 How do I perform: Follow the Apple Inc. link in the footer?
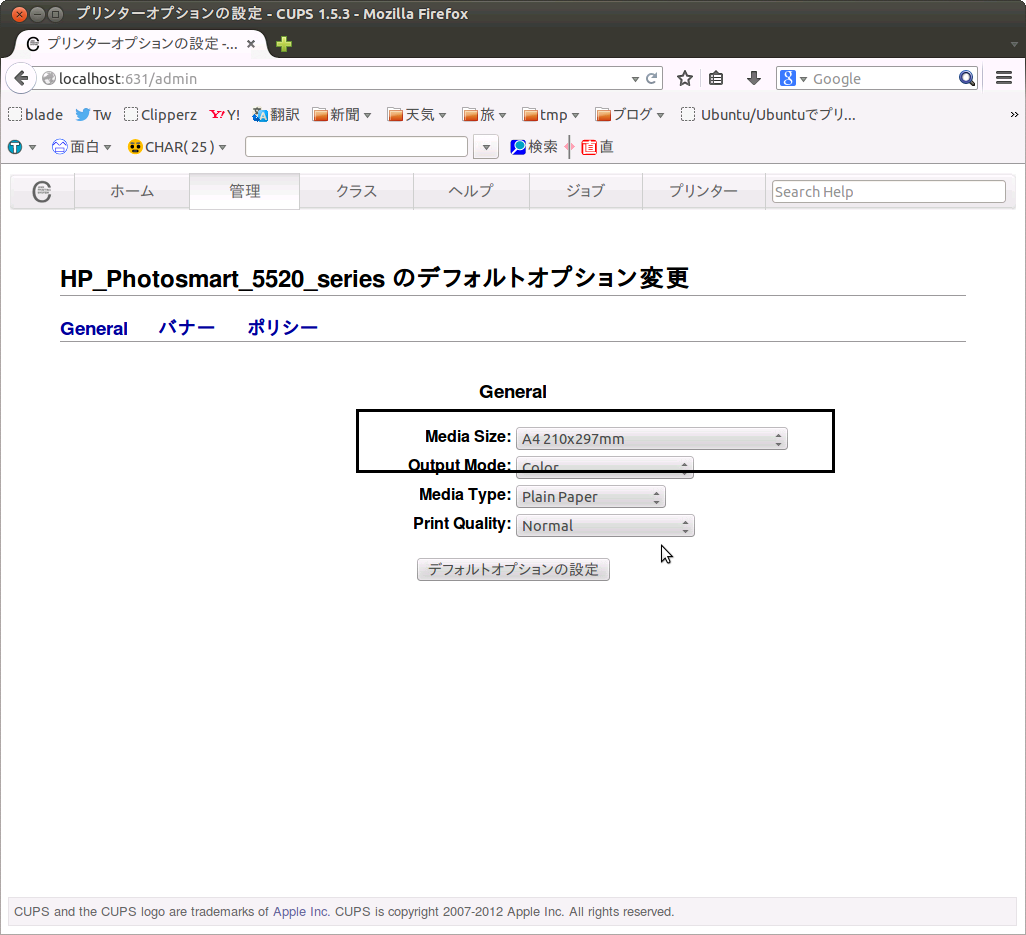coord(301,911)
